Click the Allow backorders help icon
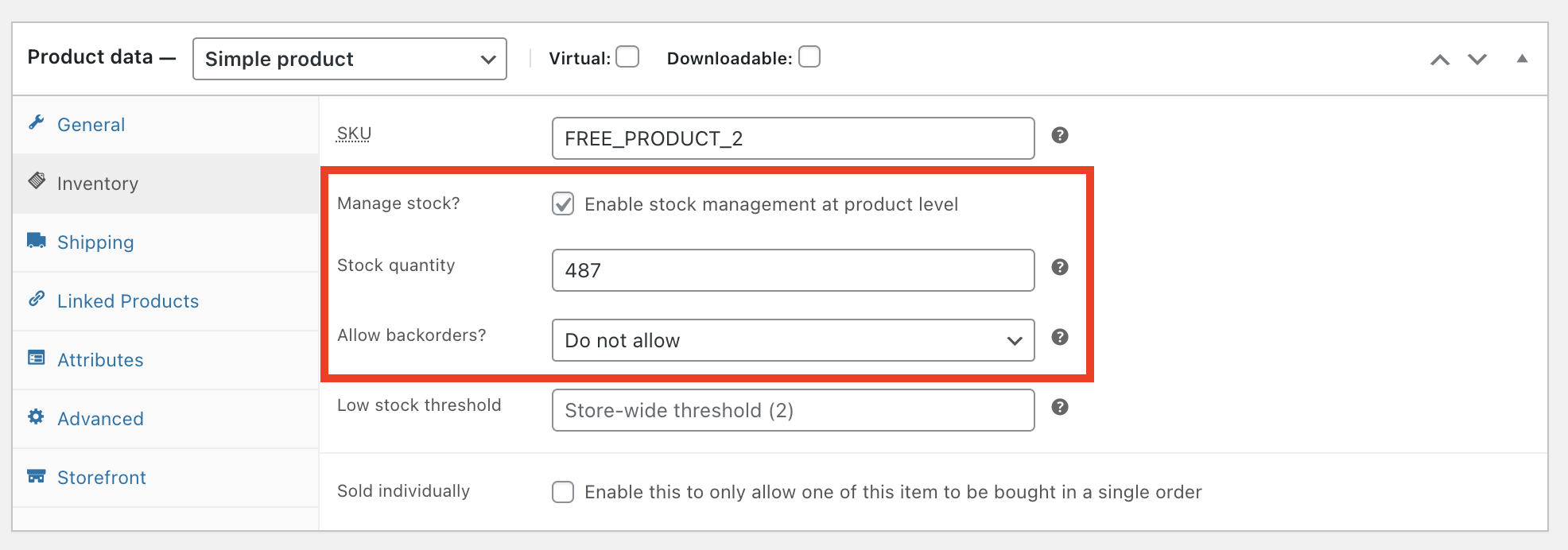The width and height of the screenshot is (1568, 550). [1059, 337]
